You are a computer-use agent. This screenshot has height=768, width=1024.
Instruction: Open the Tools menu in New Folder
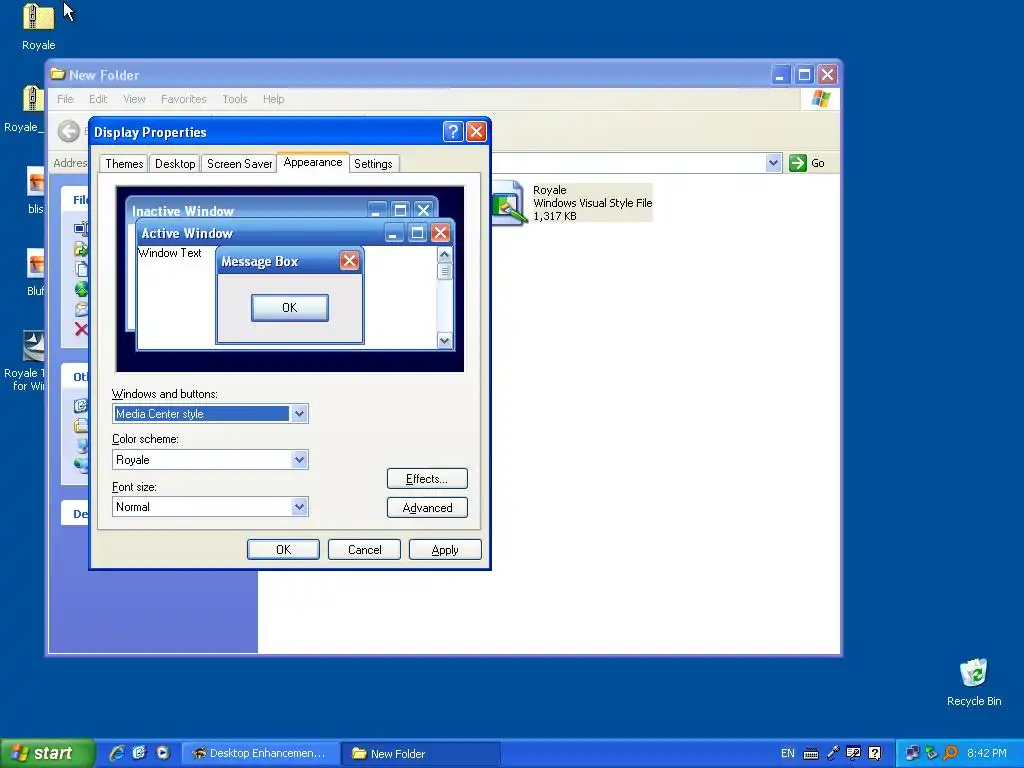point(234,99)
